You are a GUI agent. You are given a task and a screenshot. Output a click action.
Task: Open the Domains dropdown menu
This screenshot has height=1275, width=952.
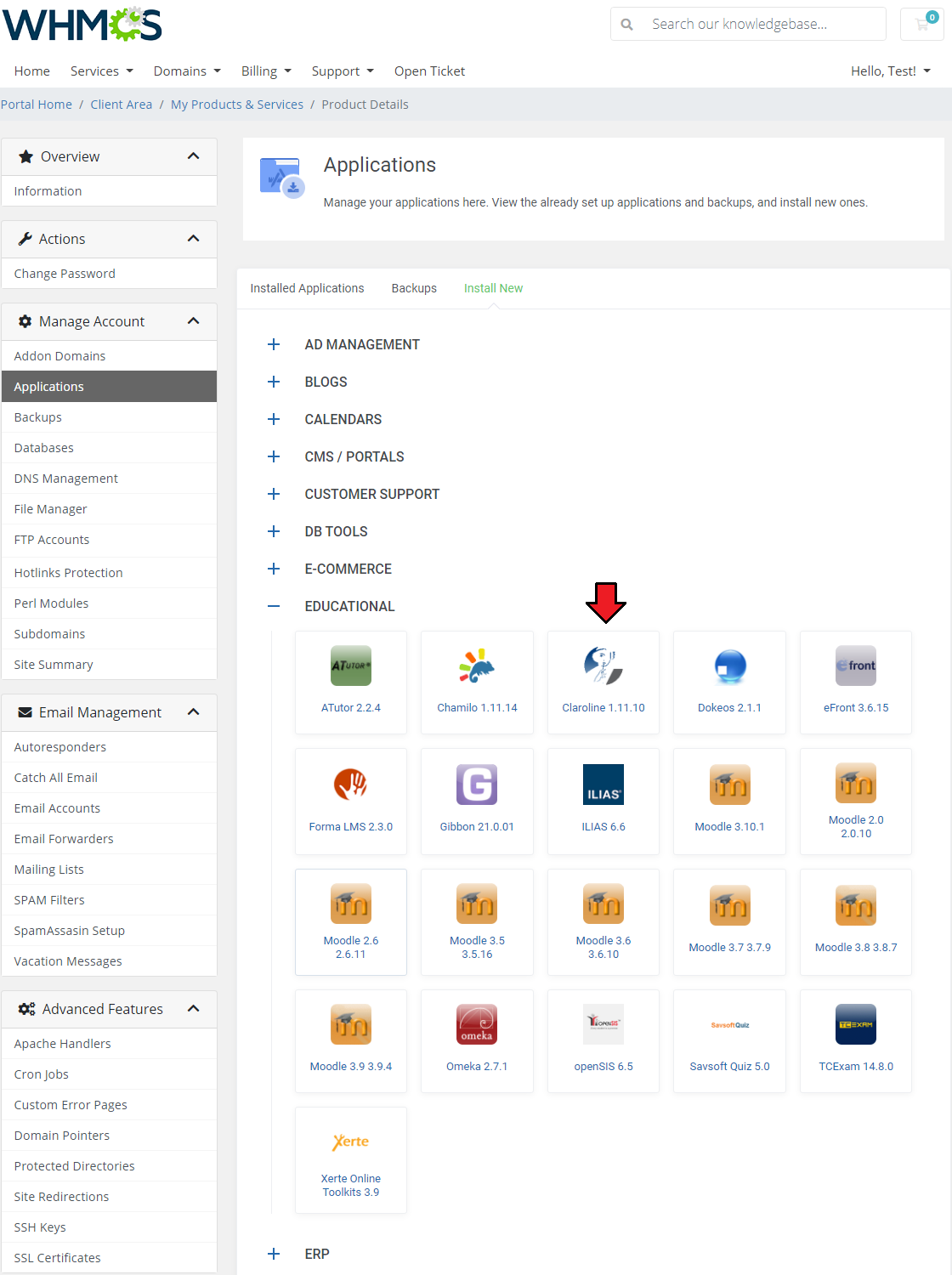pyautogui.click(x=187, y=71)
